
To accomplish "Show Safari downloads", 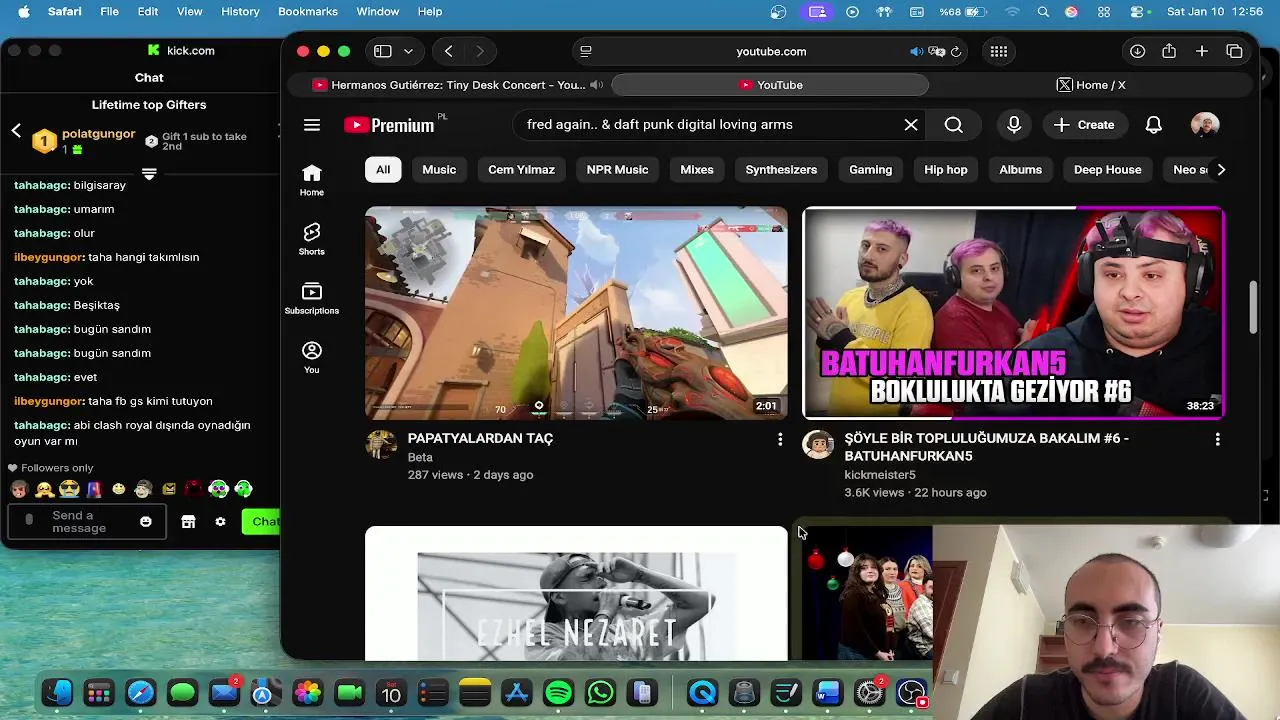I will tap(1137, 51).
